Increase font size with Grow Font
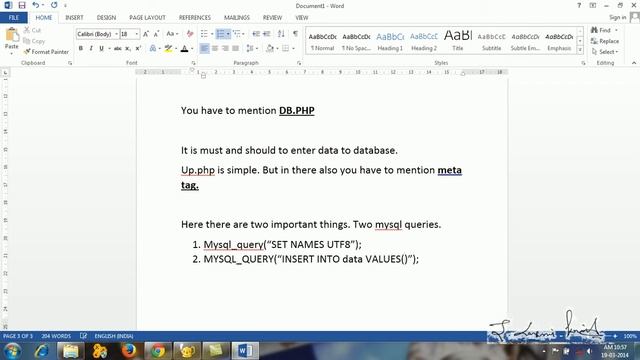The image size is (640, 360). click(x=146, y=34)
